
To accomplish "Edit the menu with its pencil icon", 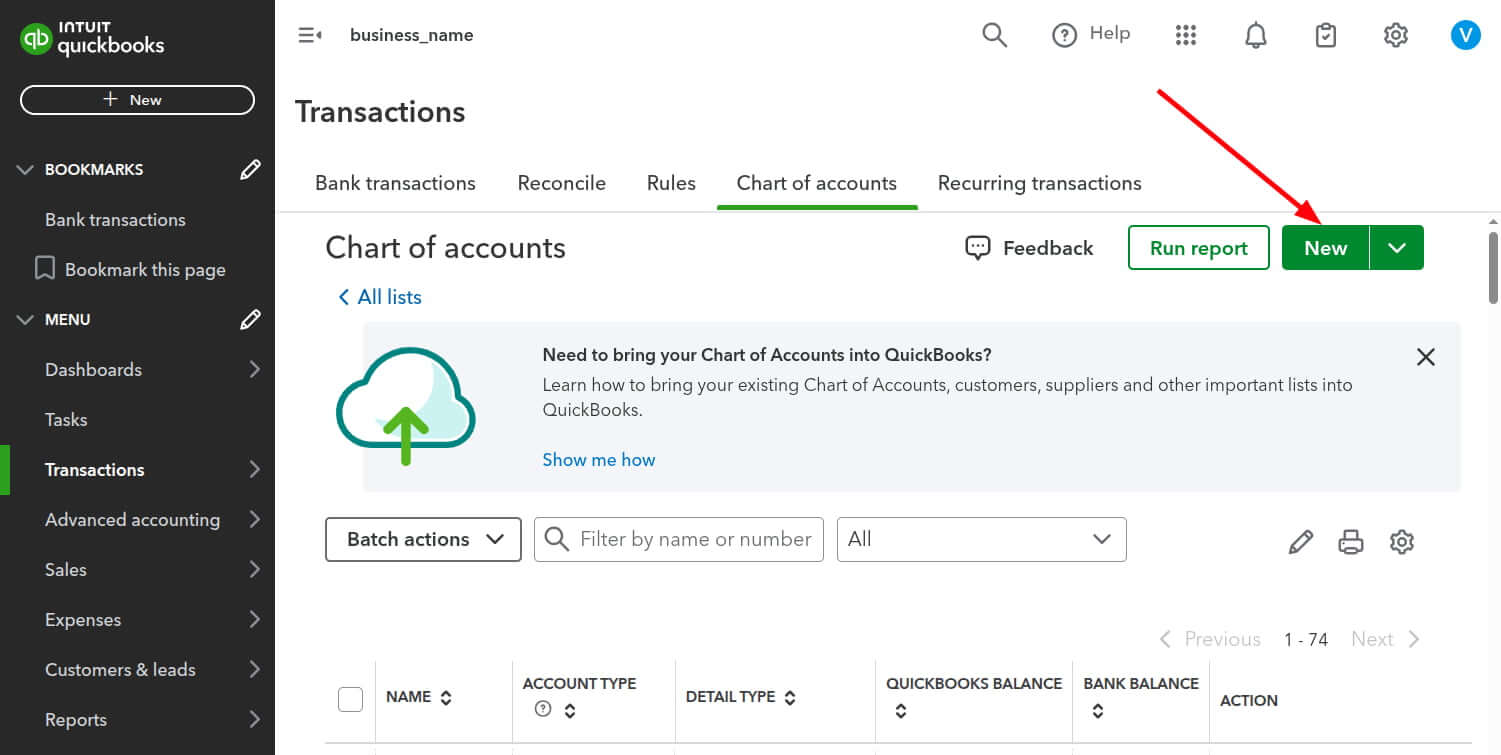I will click(x=250, y=319).
